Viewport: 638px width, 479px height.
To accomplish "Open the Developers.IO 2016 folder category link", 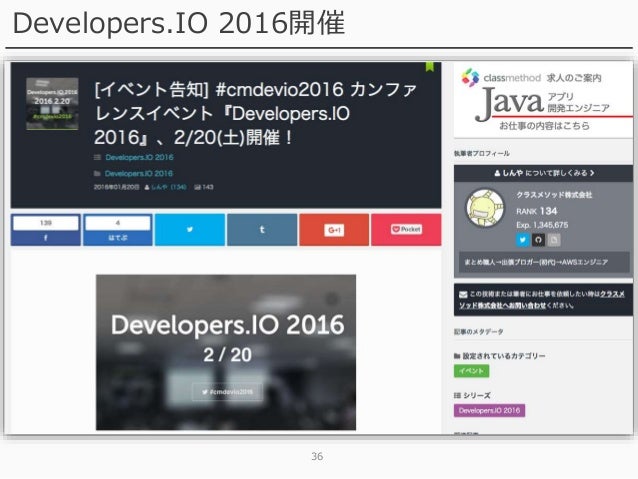I will (x=138, y=174).
